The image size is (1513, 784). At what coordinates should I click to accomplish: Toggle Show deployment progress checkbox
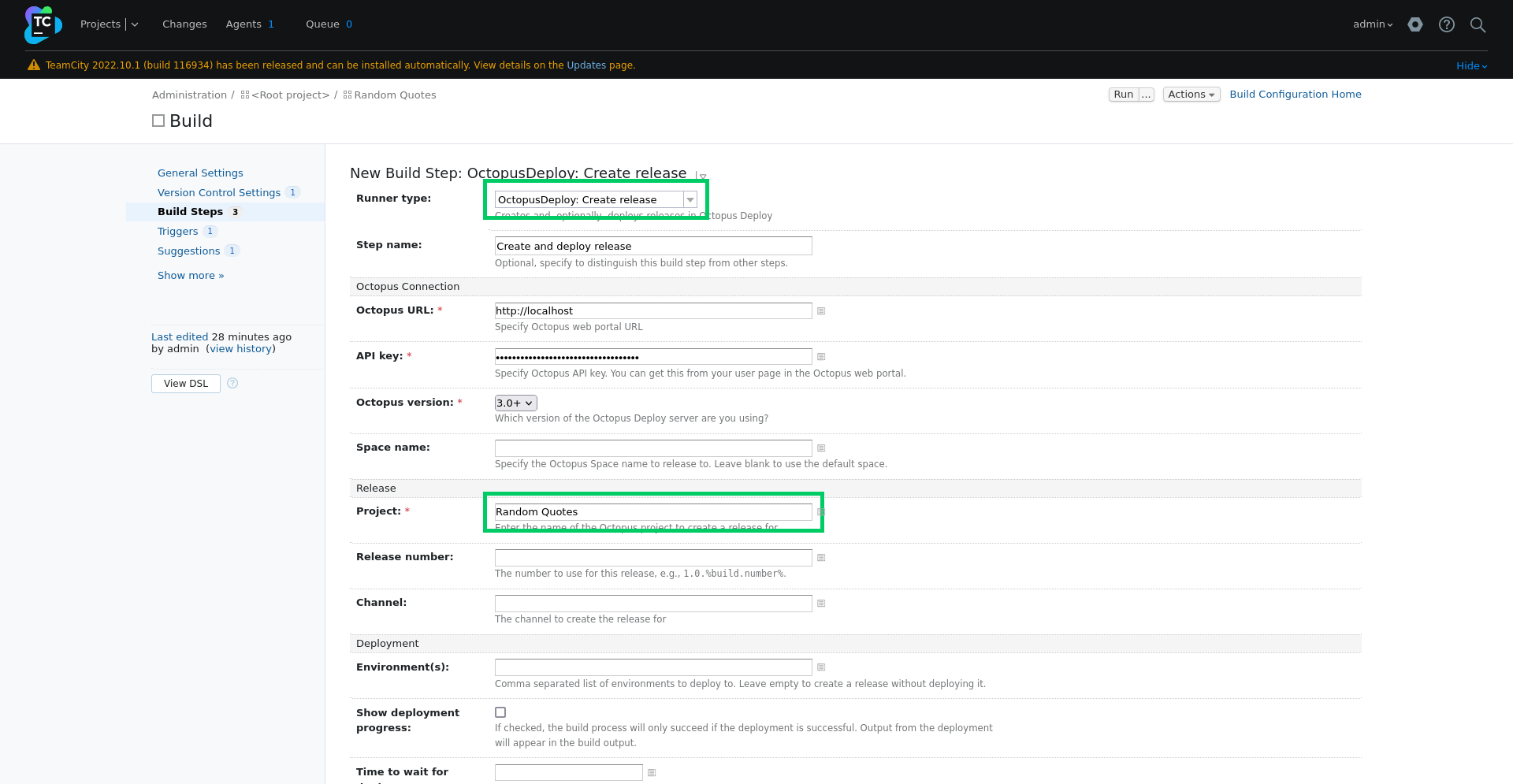pos(500,712)
